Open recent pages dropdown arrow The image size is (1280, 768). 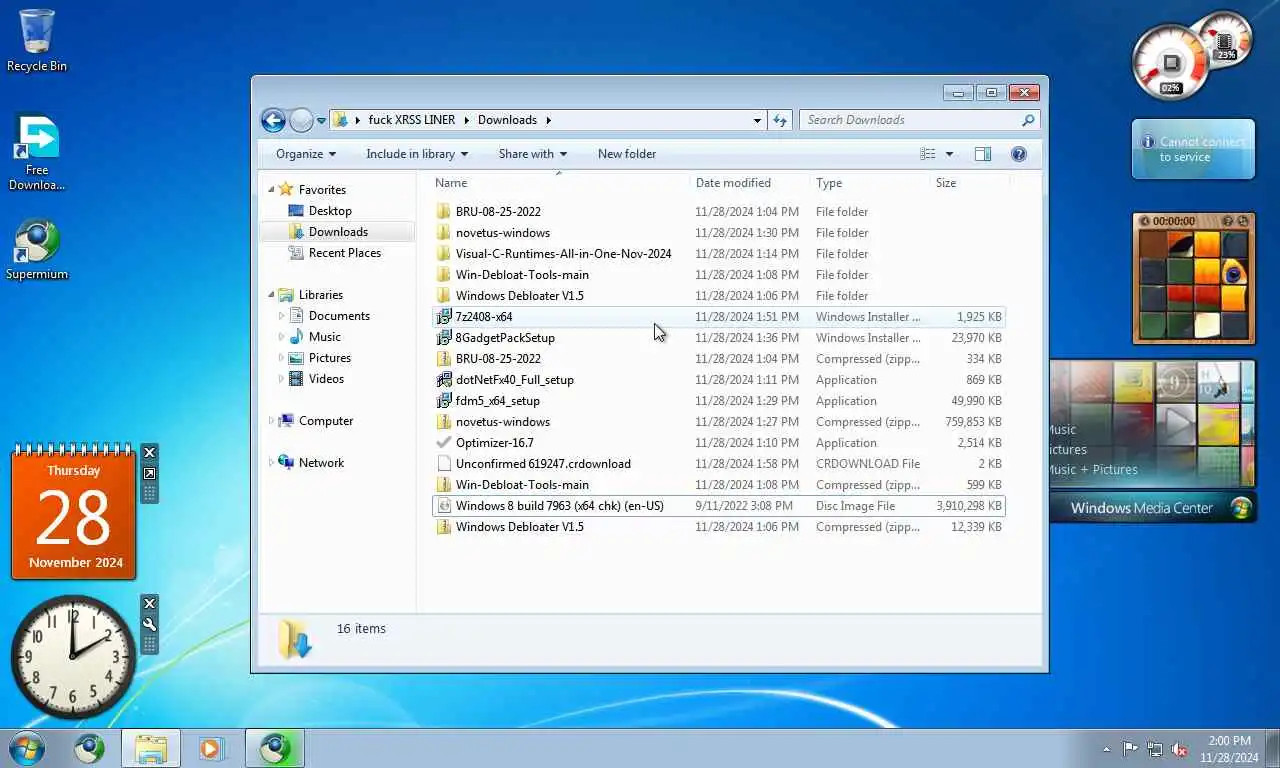pyautogui.click(x=321, y=121)
